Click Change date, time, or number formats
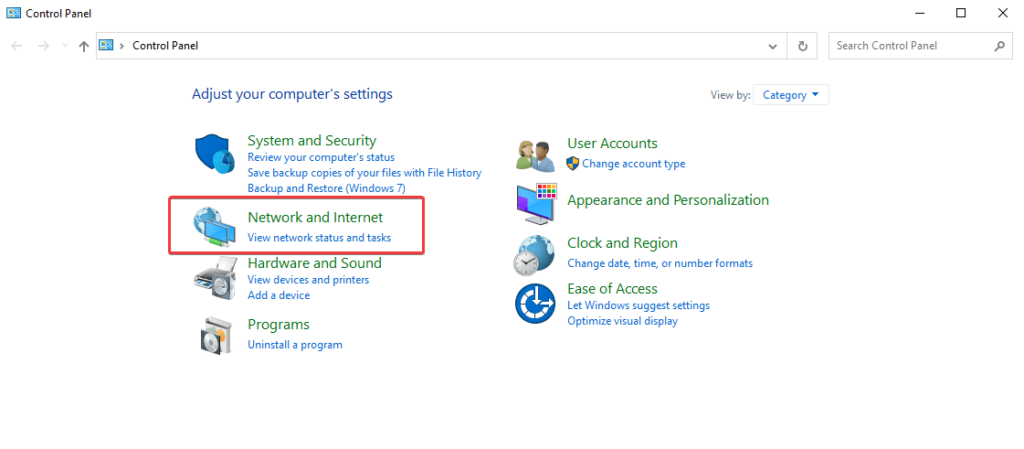Image resolution: width=1024 pixels, height=449 pixels. click(x=660, y=263)
